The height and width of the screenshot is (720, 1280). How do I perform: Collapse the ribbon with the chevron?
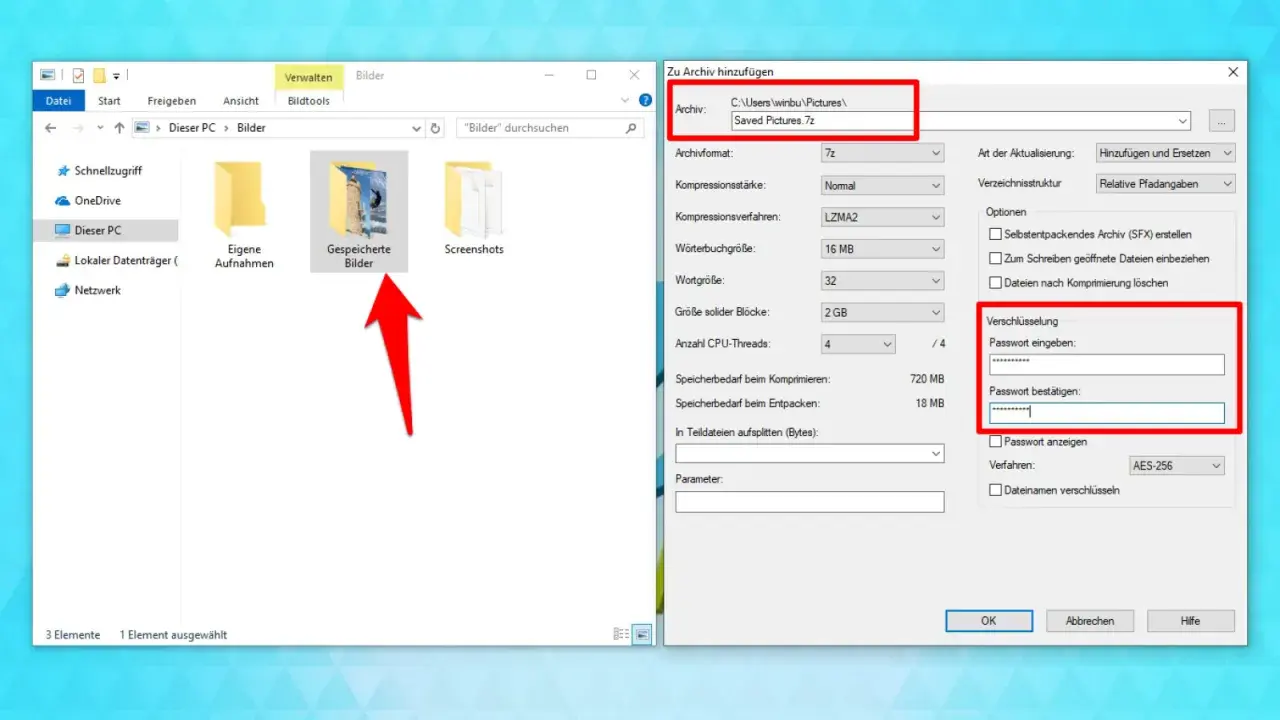(626, 101)
